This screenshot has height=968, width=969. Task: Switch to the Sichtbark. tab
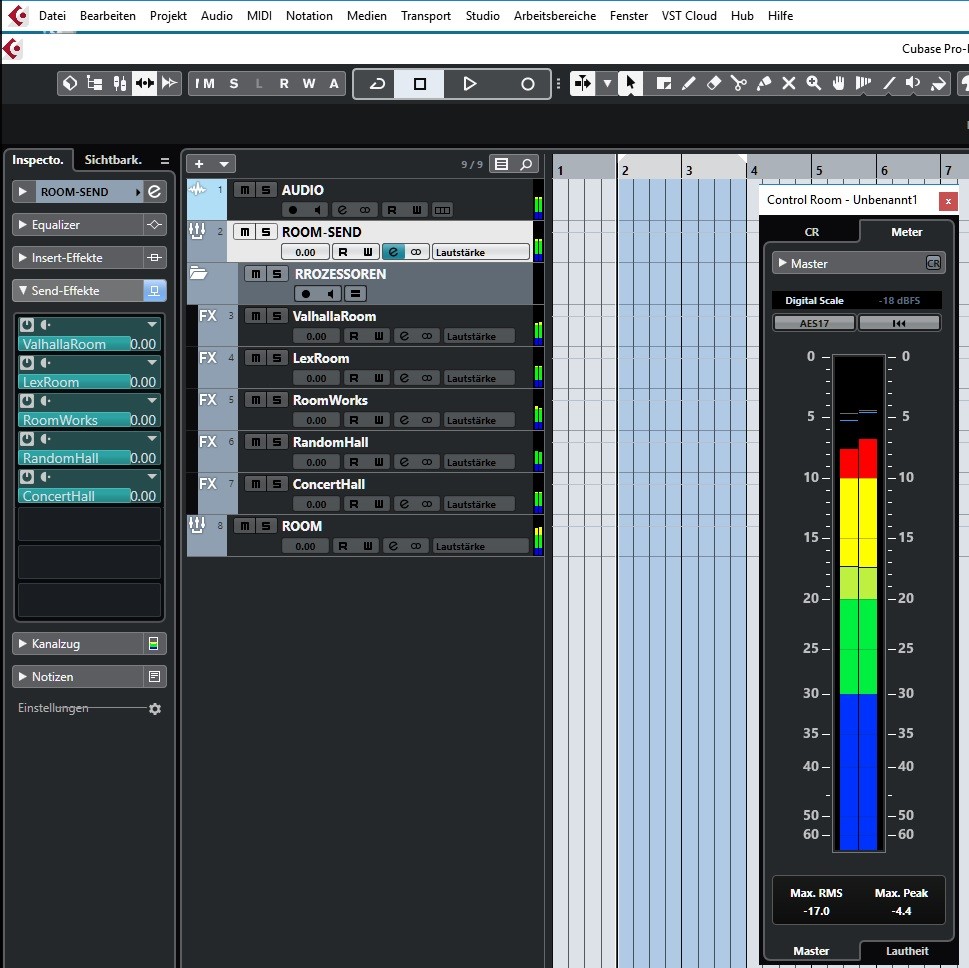113,160
